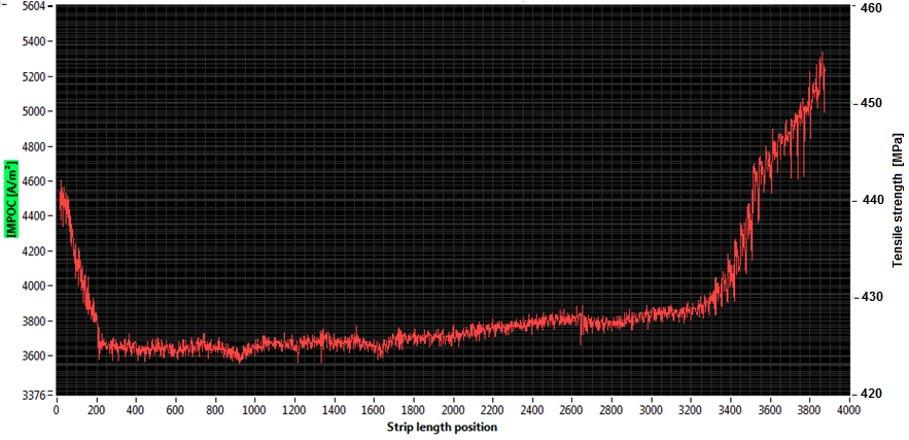Click the downward spike near position 2650

(x=581, y=342)
